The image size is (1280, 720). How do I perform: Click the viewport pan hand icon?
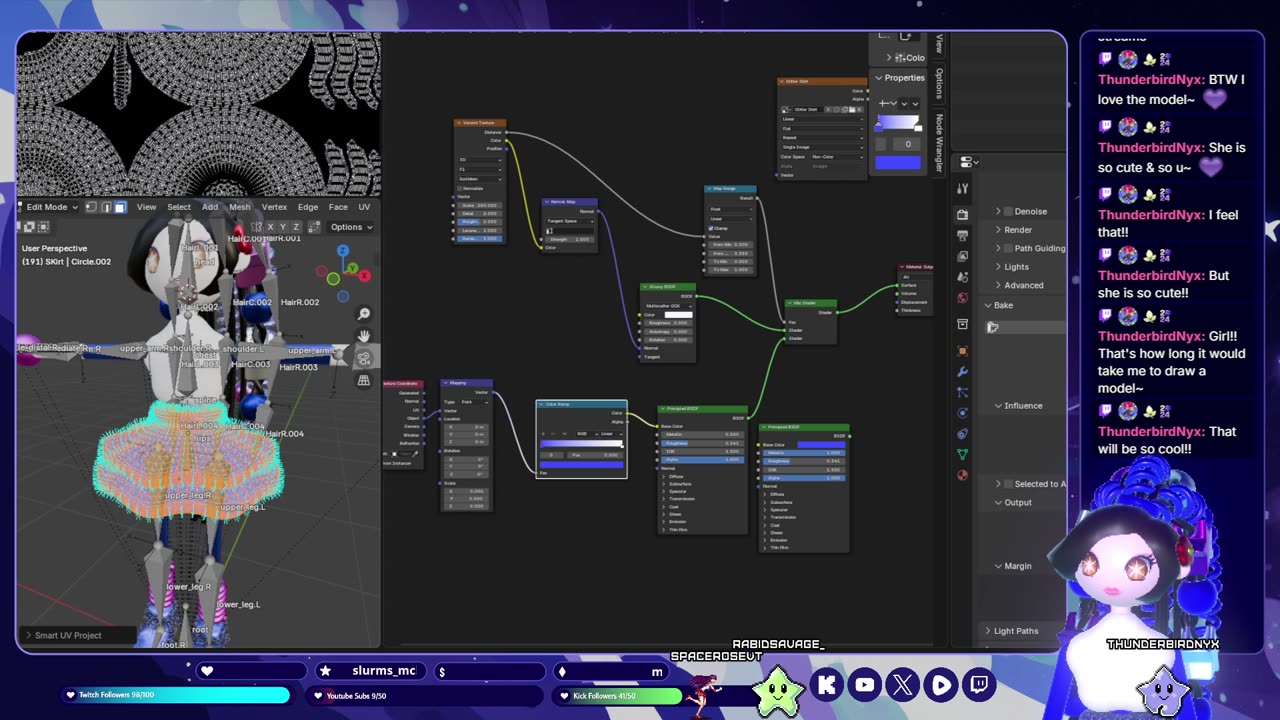pyautogui.click(x=364, y=336)
